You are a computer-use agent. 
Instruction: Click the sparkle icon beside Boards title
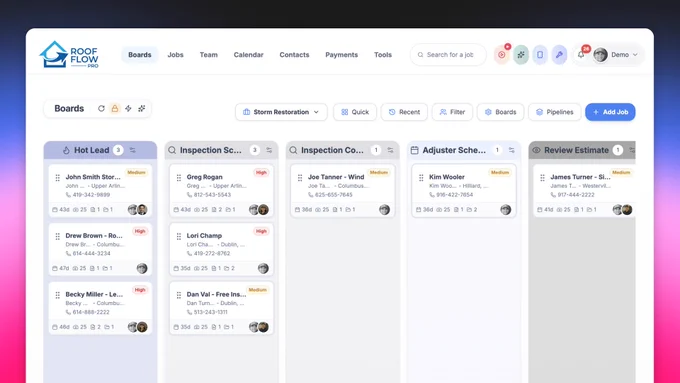click(x=142, y=108)
